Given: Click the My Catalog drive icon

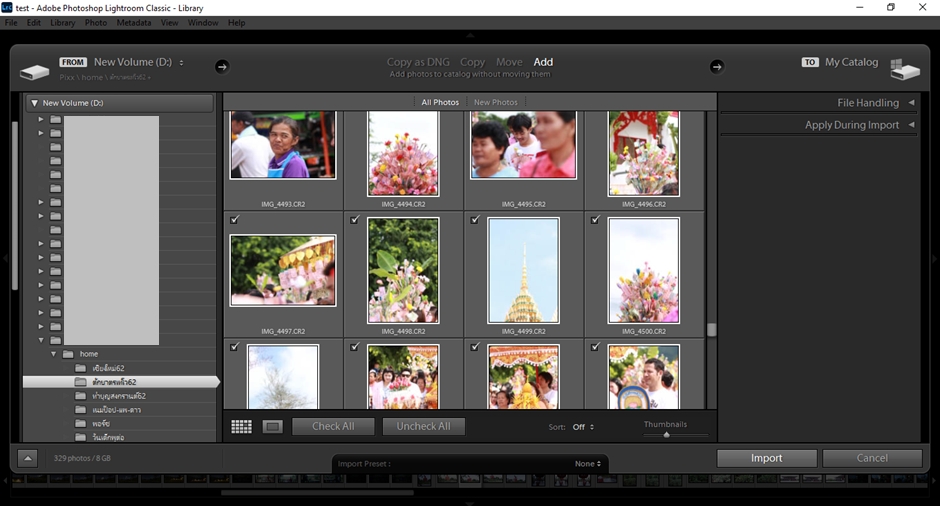Looking at the screenshot, I should 905,70.
